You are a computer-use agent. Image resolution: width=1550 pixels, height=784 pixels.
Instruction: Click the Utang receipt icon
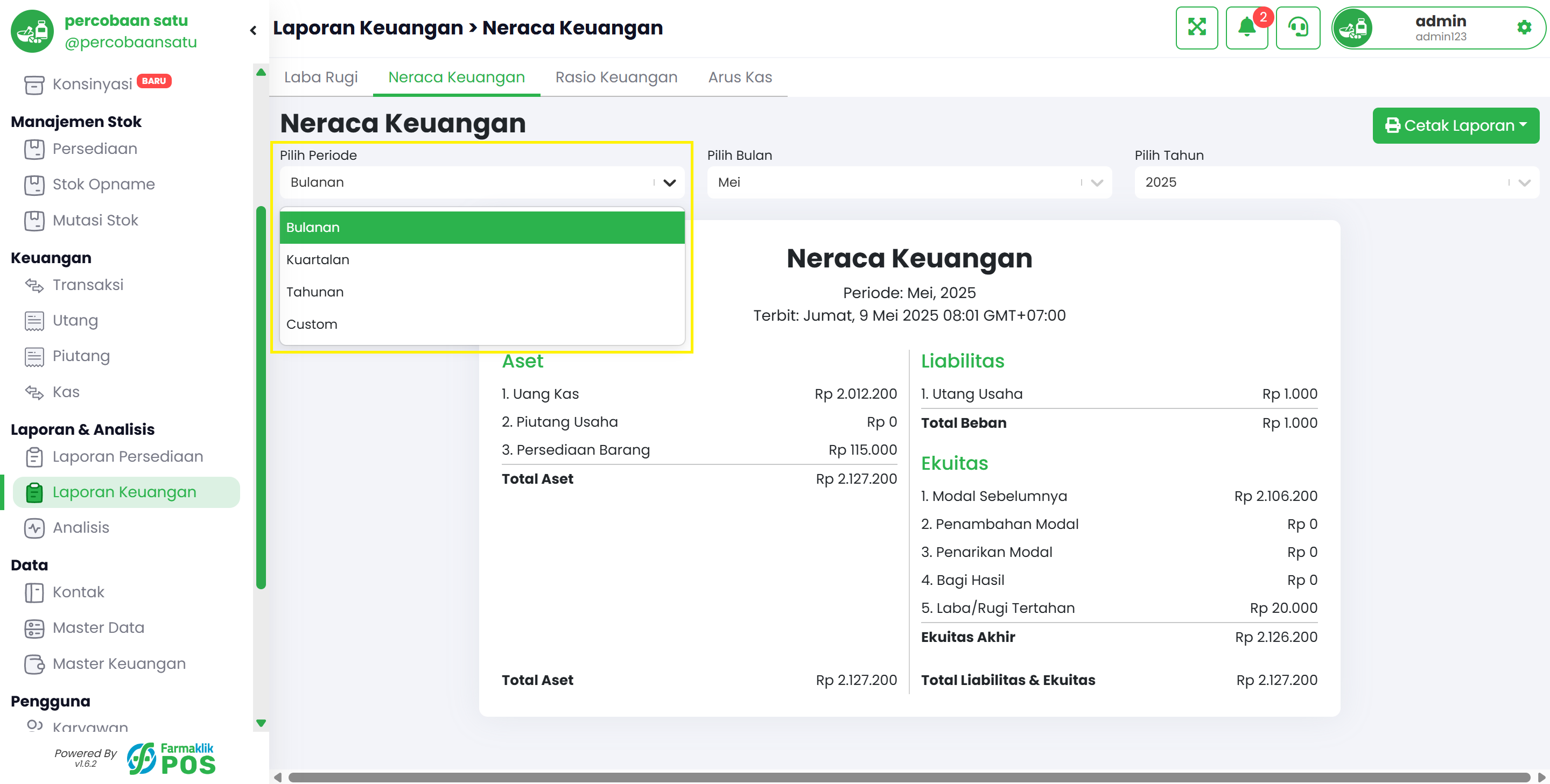point(34,321)
